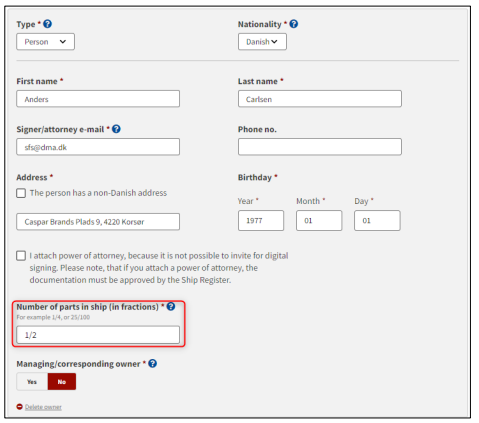479x423 pixels.
Task: Open help for Managing/corresponding owner
Action: (153, 363)
